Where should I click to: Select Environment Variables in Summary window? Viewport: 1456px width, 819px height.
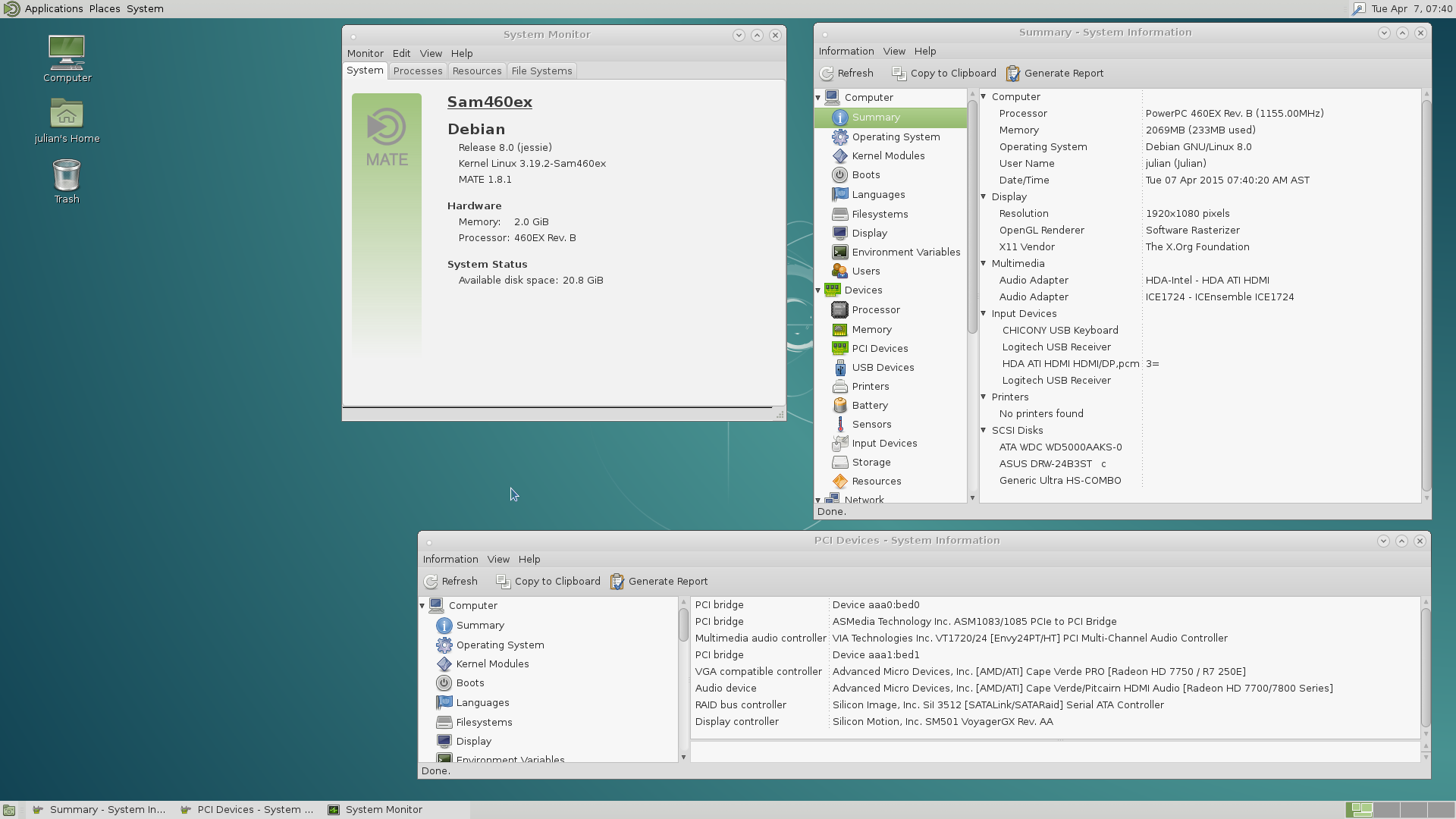(x=905, y=252)
